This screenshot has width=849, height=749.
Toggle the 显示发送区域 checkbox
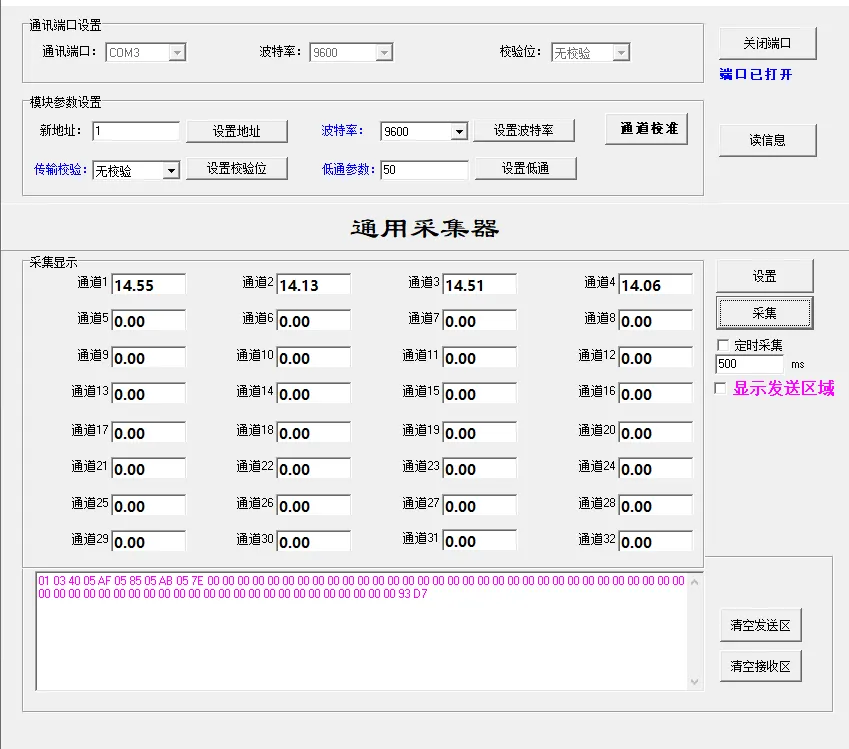point(720,388)
